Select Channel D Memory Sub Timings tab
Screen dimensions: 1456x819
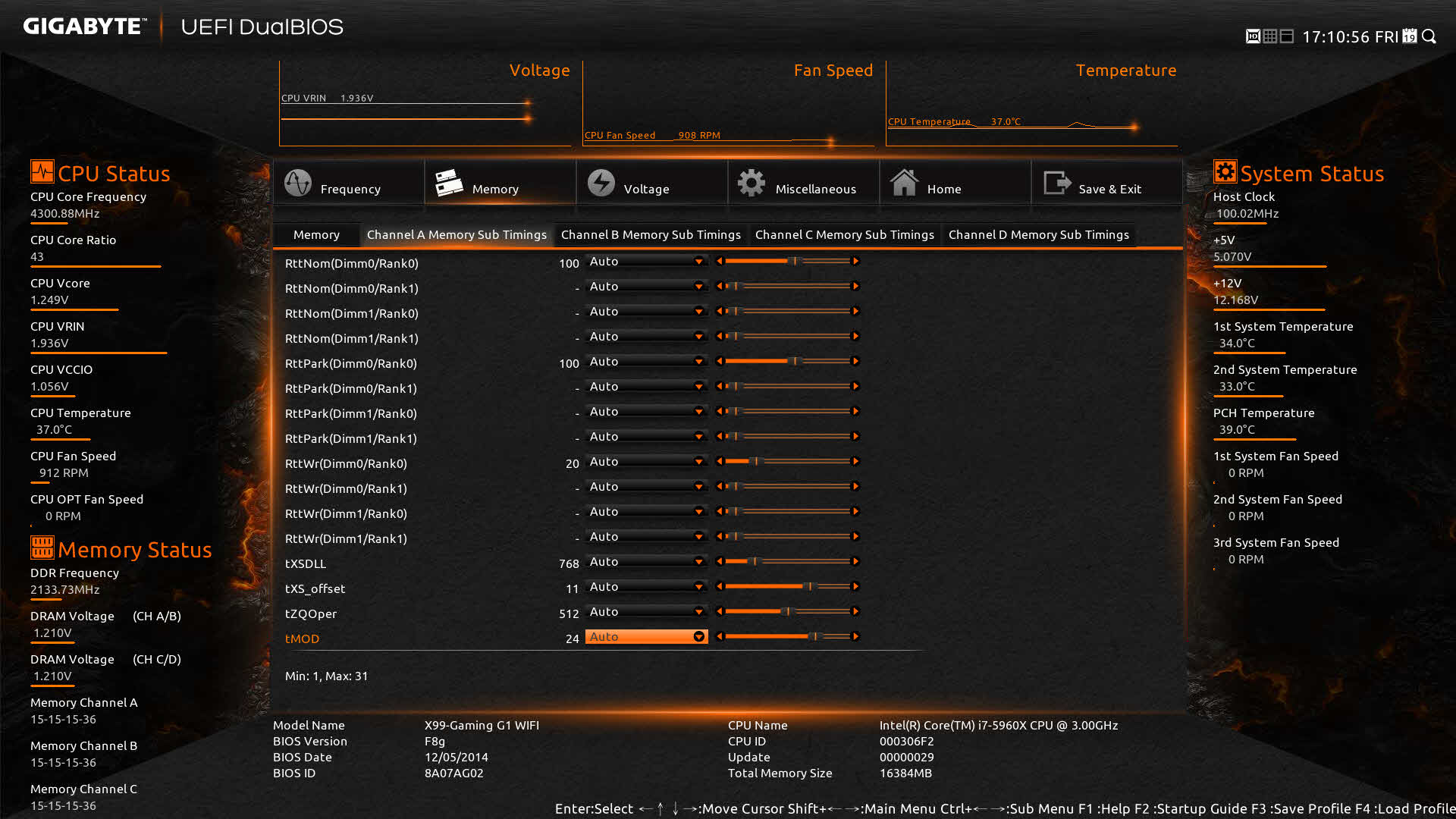pos(1039,235)
